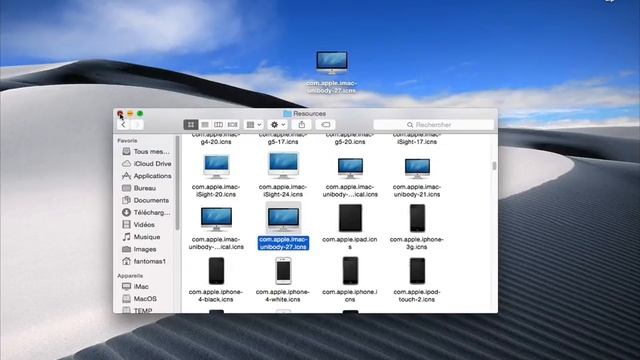Select desktop file com.apple.imac-unibody-27.icns
The height and width of the screenshot is (360, 640).
332,63
